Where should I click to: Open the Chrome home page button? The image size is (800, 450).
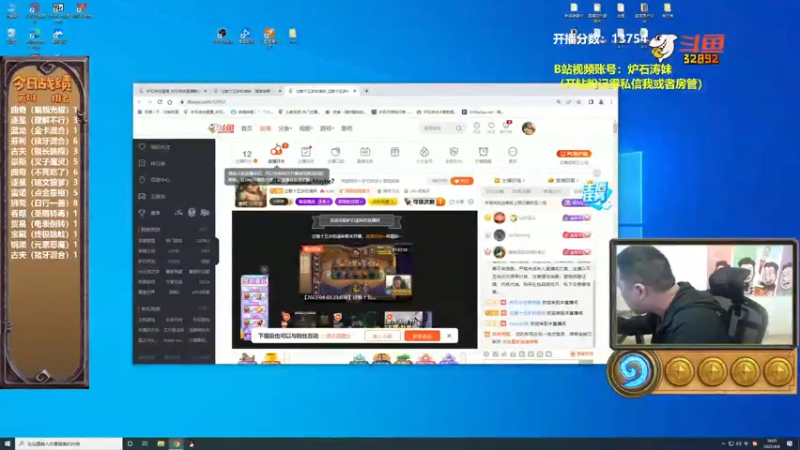click(x=170, y=102)
